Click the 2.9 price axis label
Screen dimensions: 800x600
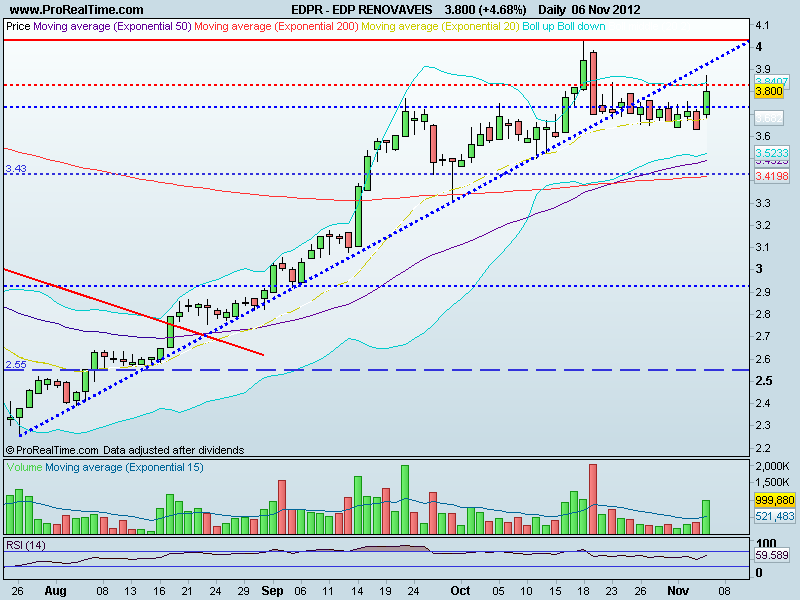763,292
